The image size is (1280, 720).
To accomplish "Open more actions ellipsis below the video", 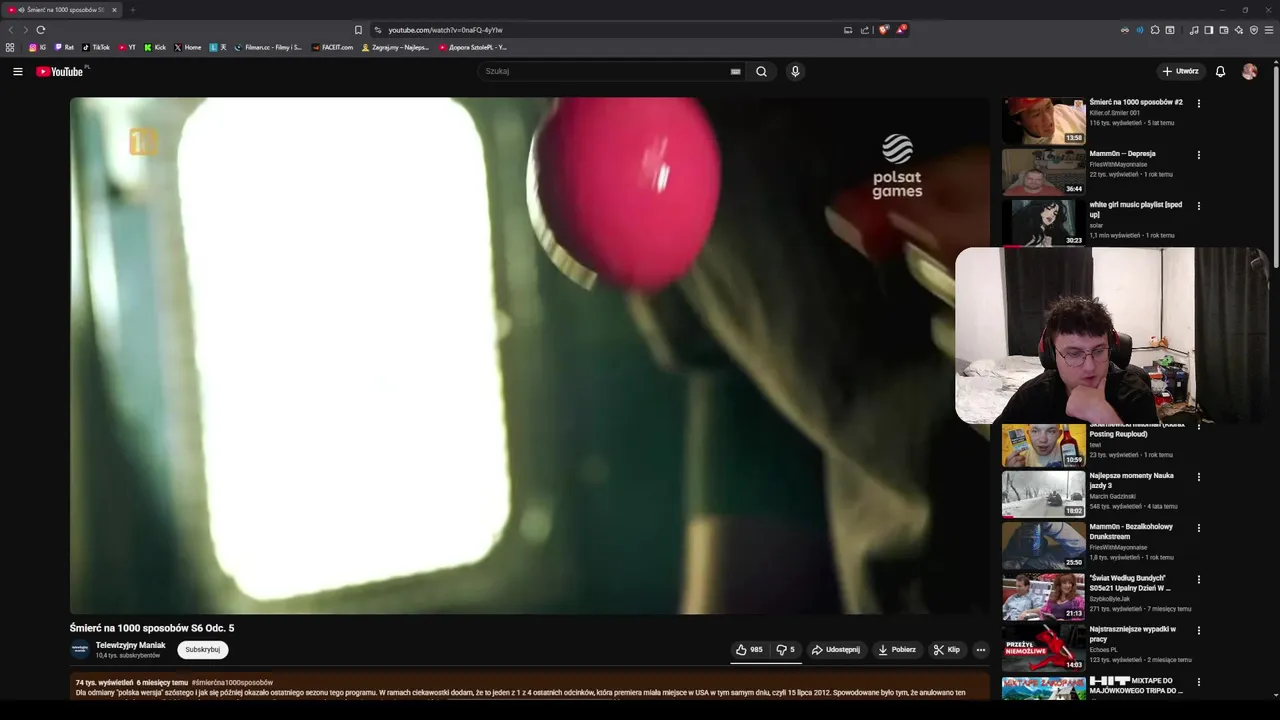I will 980,650.
